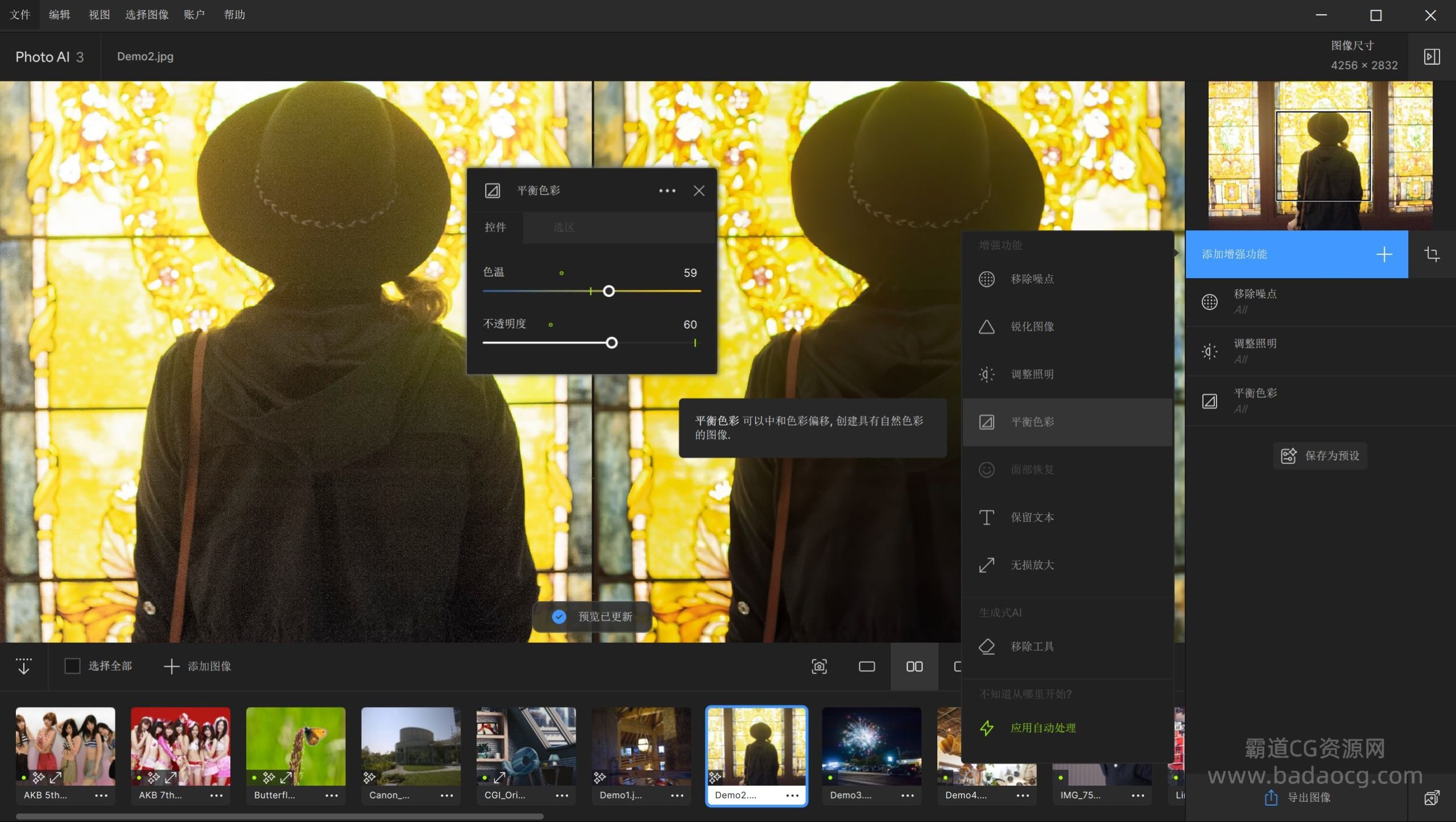This screenshot has width=1456, height=822.
Task: Click the 色温 value 59
Action: (690, 273)
